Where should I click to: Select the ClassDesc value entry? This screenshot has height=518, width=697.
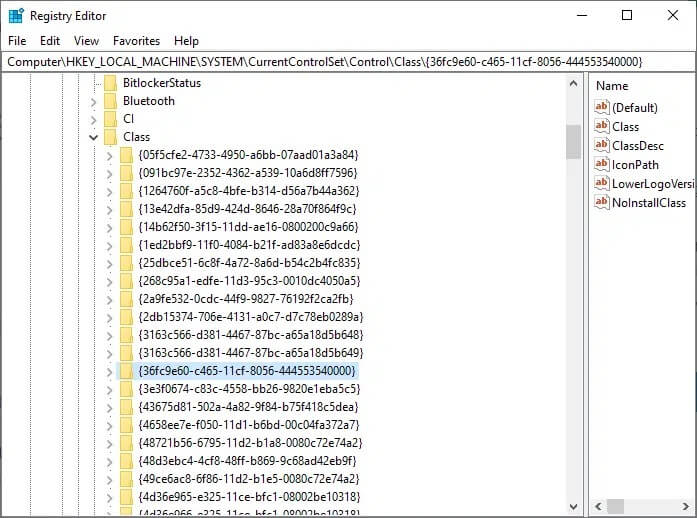coord(637,146)
